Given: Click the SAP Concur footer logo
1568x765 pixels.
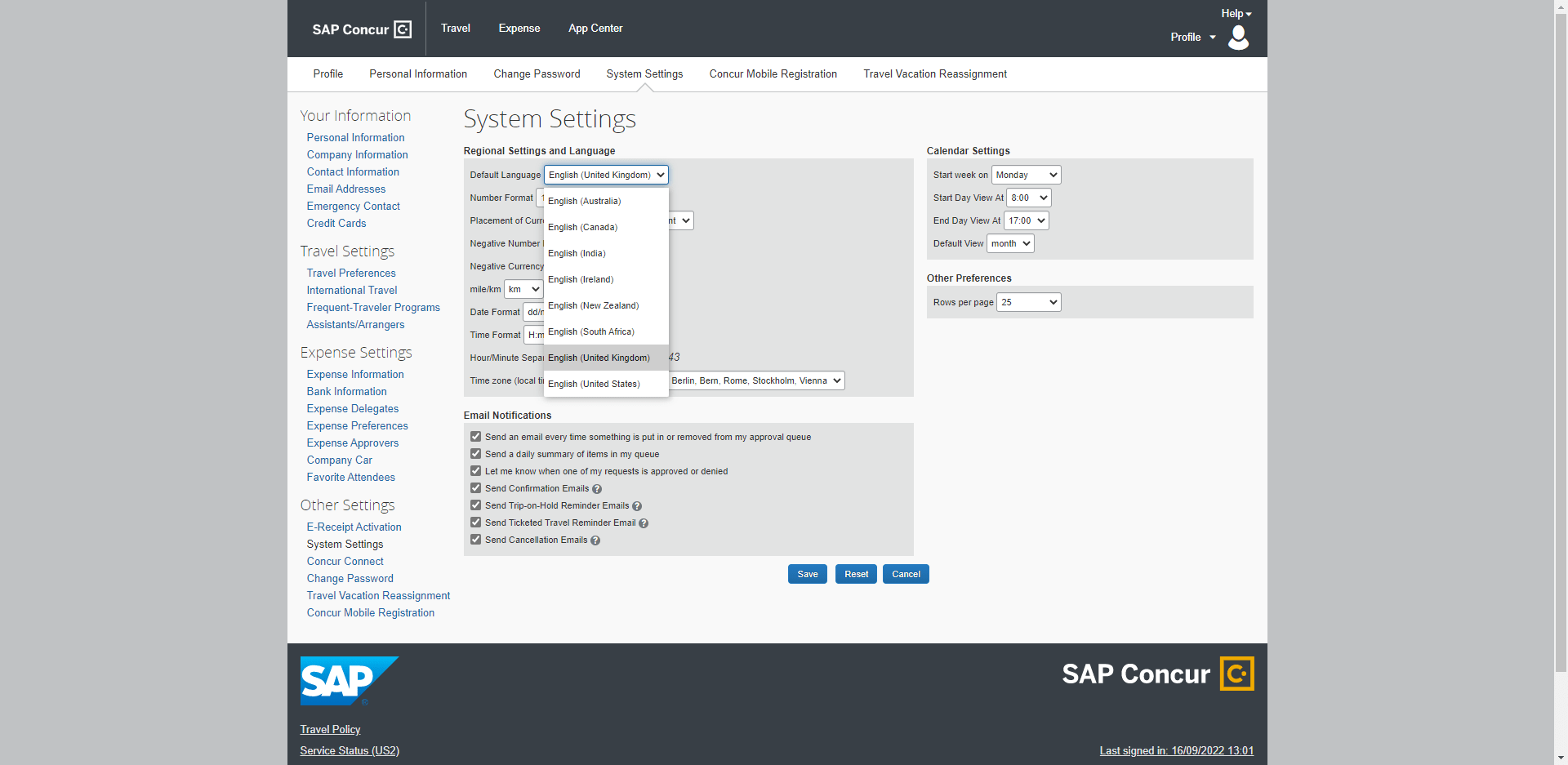Looking at the screenshot, I should click(x=1158, y=674).
